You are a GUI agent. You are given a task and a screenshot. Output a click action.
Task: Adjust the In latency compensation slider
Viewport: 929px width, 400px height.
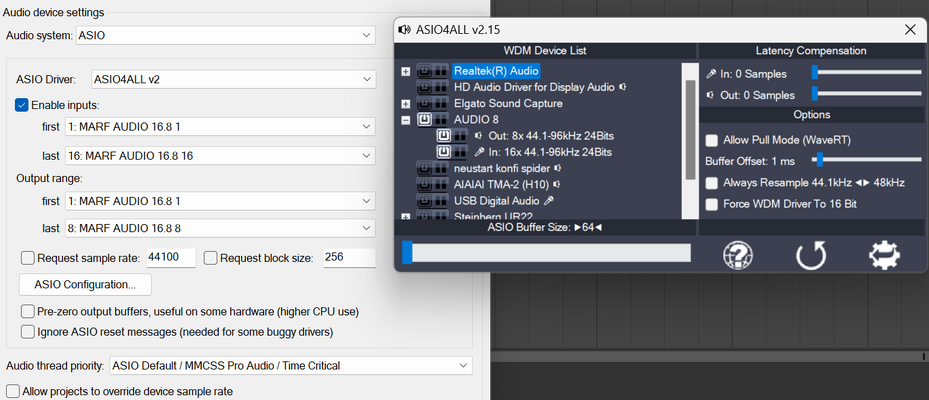[867, 72]
